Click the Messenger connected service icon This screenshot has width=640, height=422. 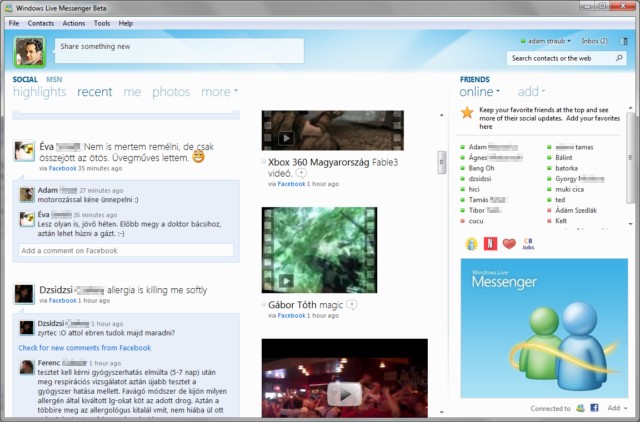point(580,408)
